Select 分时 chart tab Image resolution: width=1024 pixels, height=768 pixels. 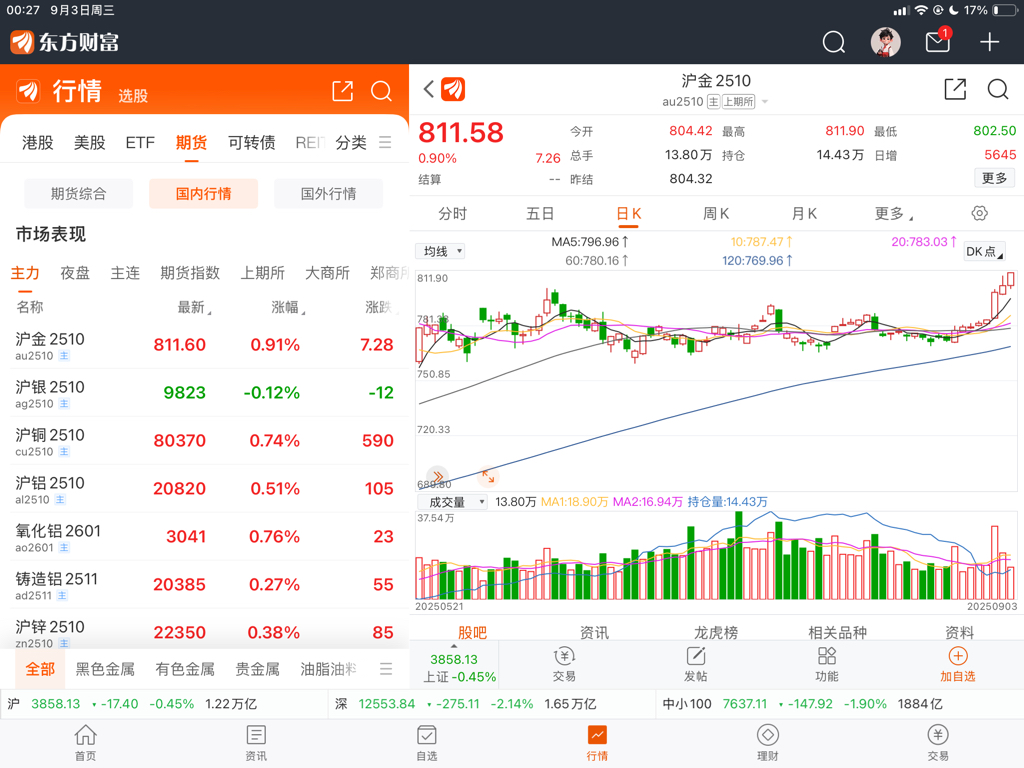(453, 214)
